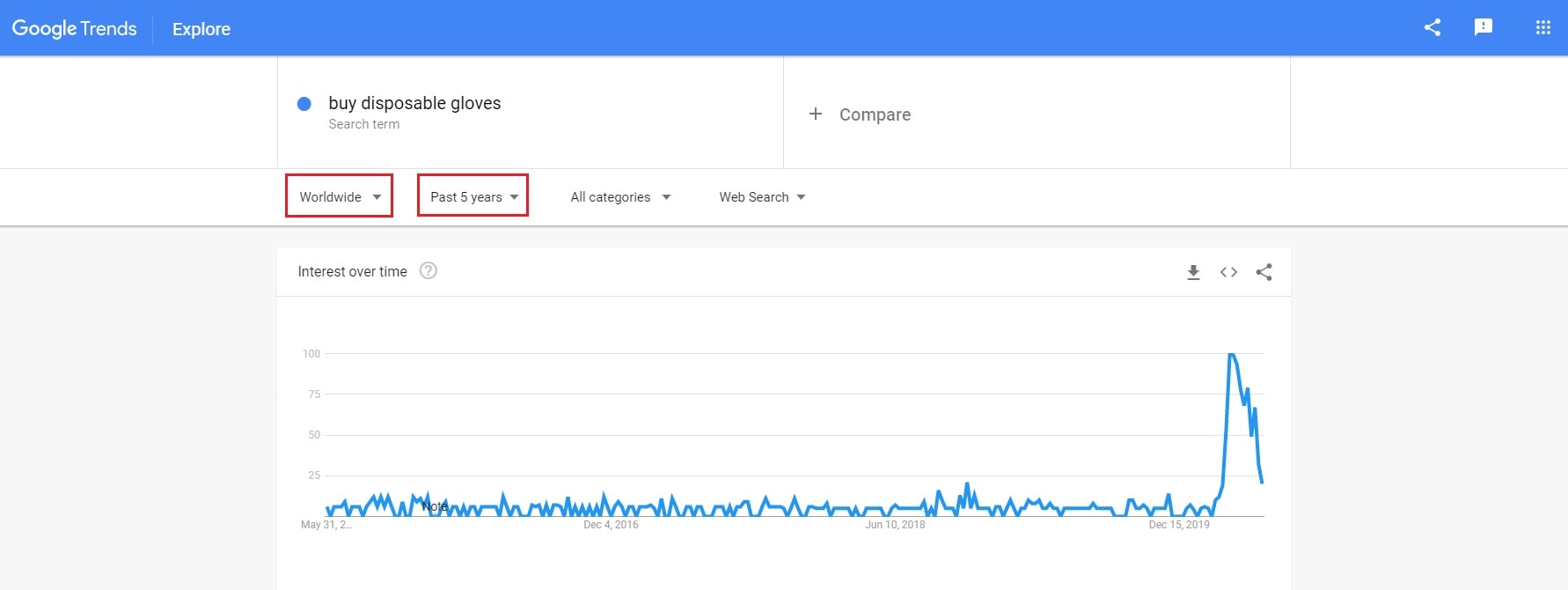The image size is (1568, 590).
Task: Open help for Interest over time
Action: 429,271
